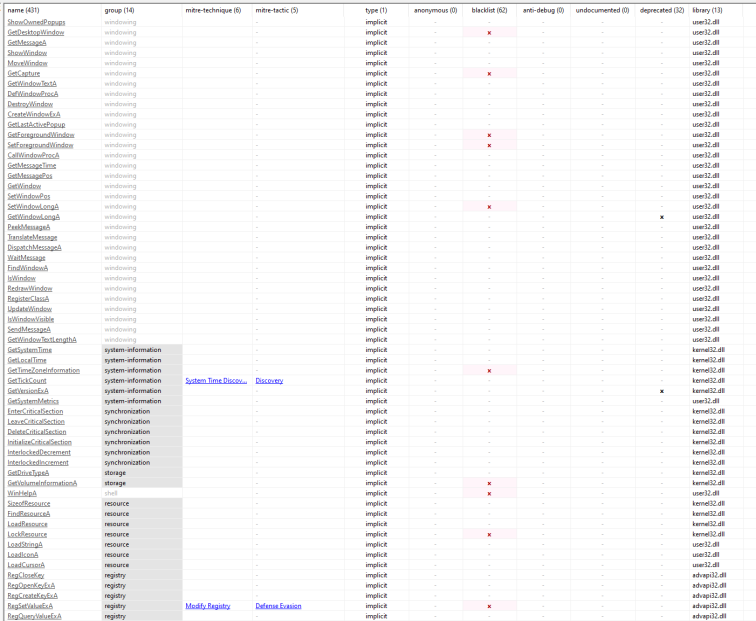Click the blacklist x mark for LockResource
Screen dimensions: 756x621
489,535
